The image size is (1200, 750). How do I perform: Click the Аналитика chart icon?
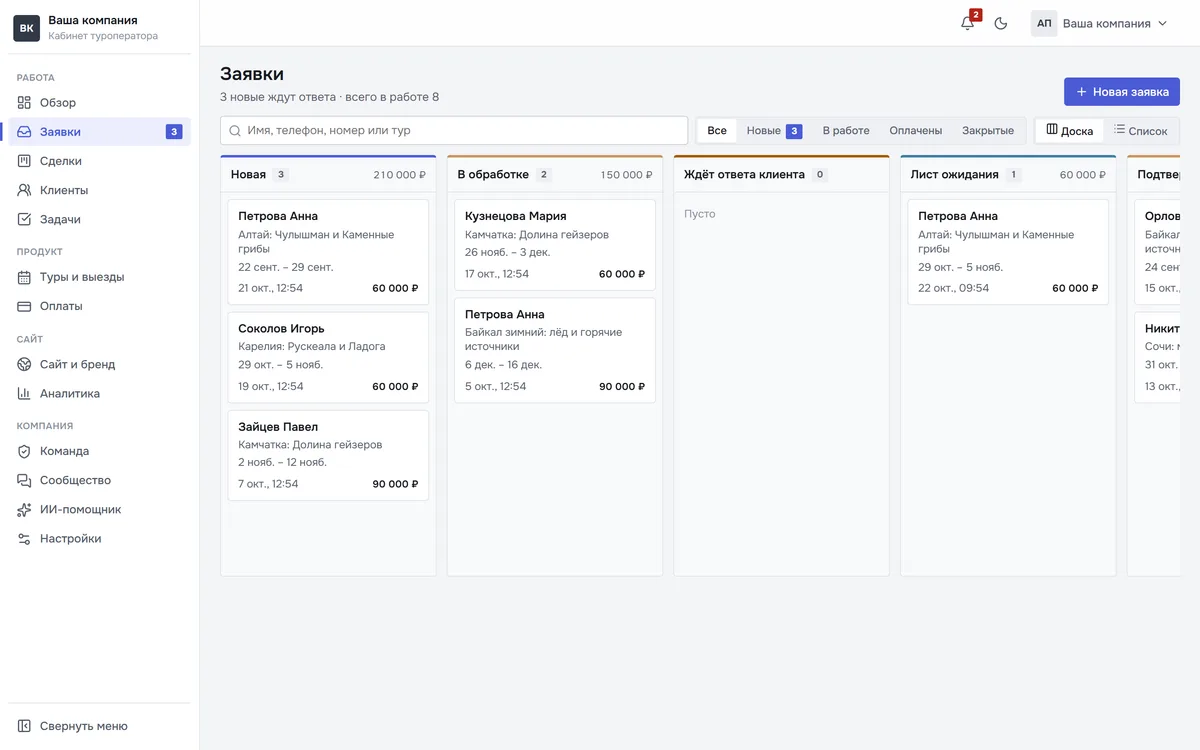click(25, 393)
